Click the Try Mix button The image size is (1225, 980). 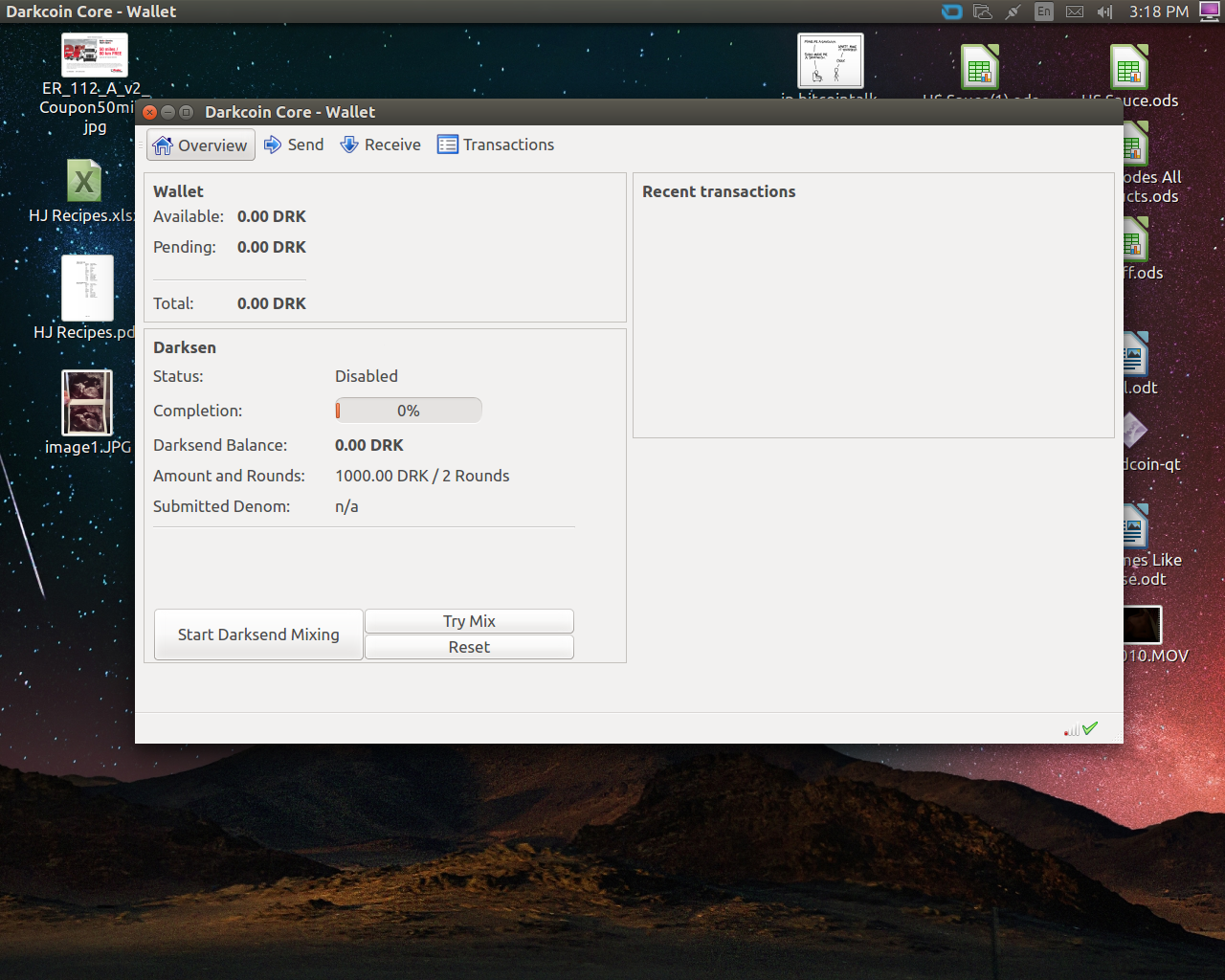point(469,621)
